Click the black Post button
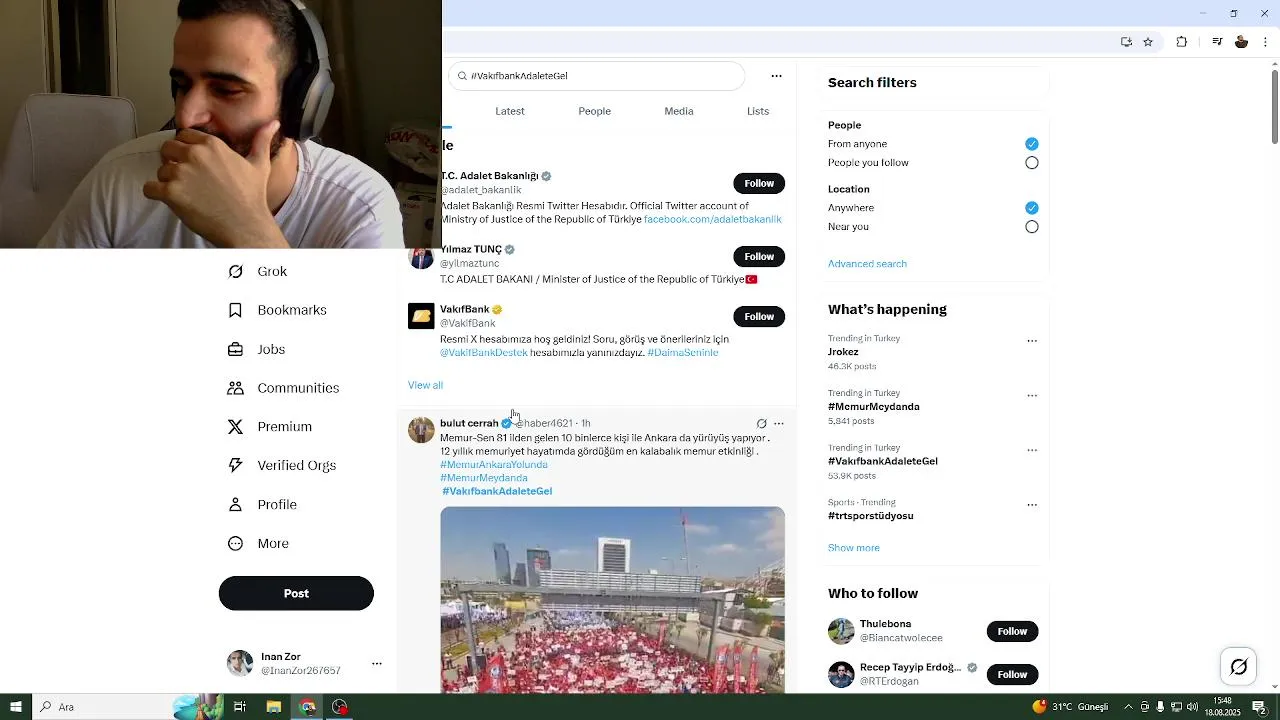The image size is (1280, 720). point(296,593)
